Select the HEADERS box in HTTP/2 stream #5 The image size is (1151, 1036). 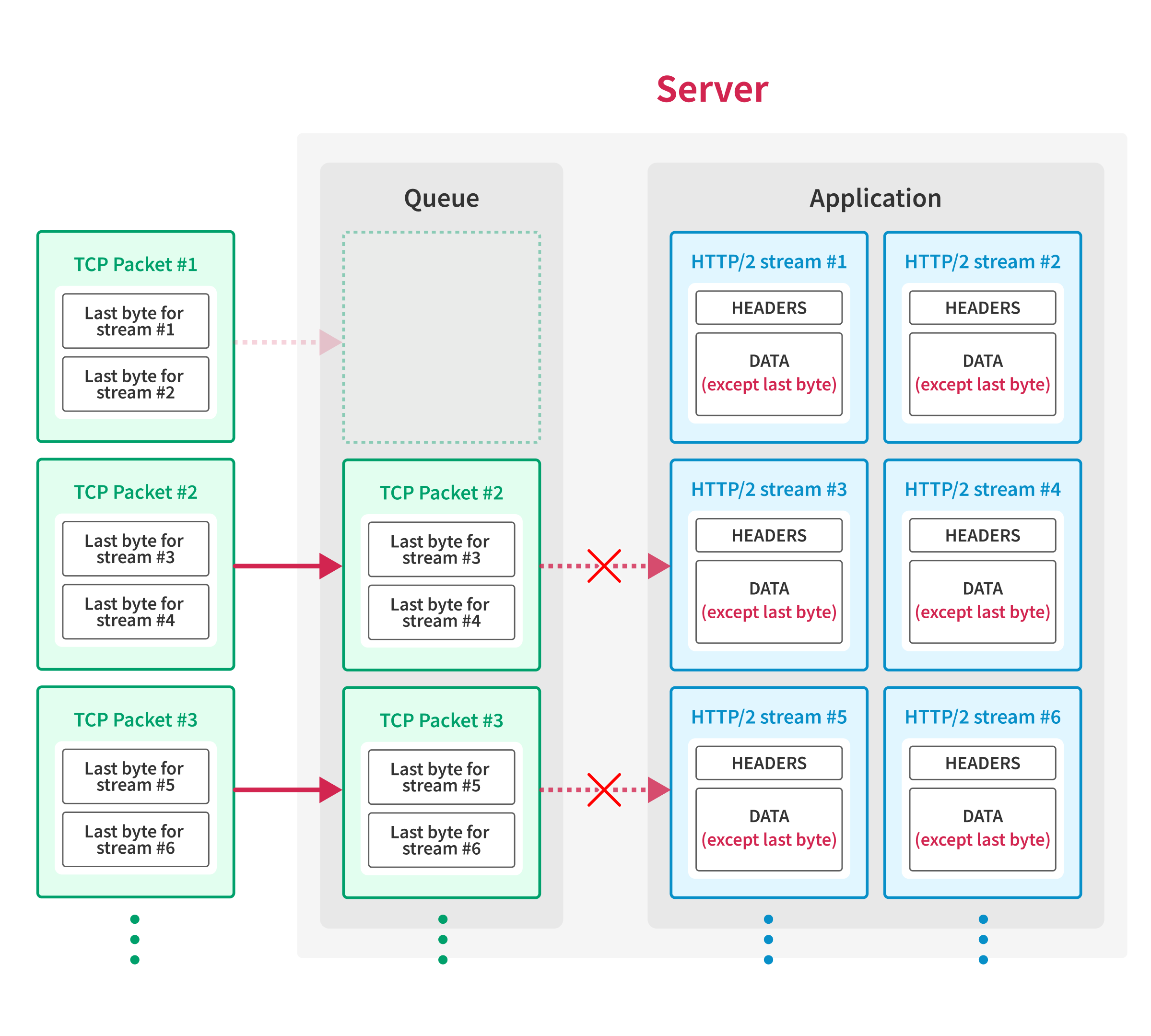[x=768, y=764]
